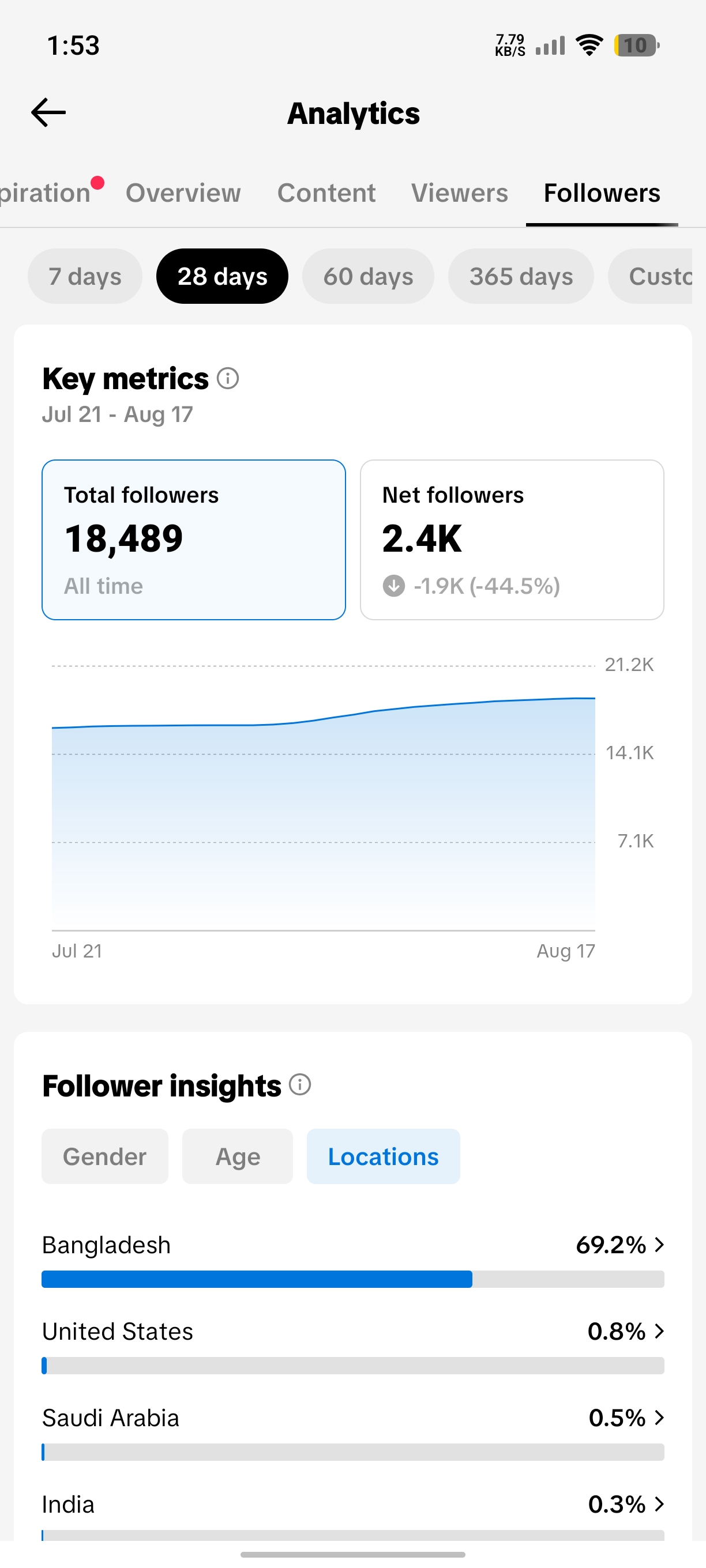The image size is (706, 1568).
Task: Expand United States location details chevron
Action: tap(659, 1331)
